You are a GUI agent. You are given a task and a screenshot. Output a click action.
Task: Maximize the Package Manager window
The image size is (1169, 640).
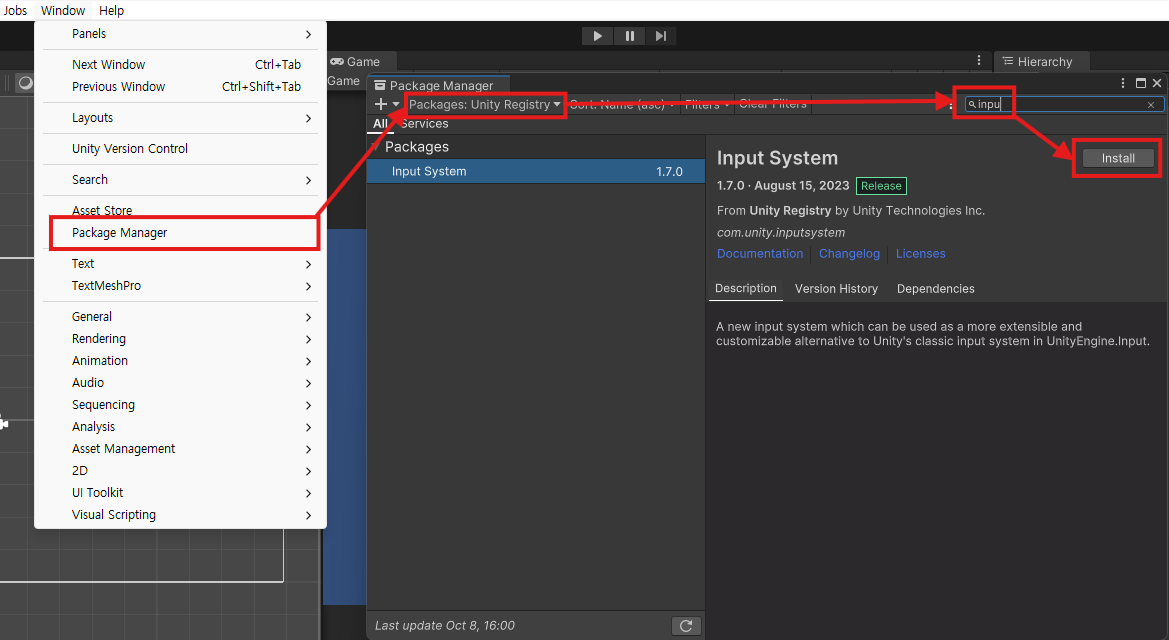(1141, 83)
